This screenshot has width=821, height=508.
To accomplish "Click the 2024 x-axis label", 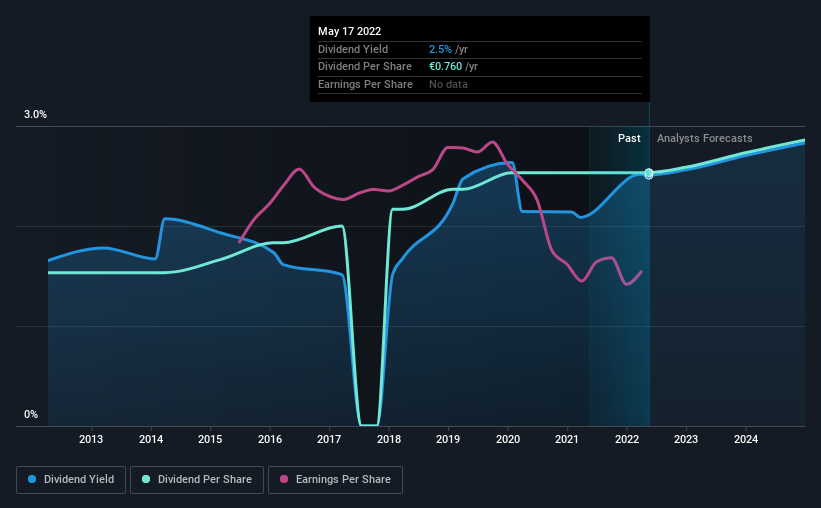I will pyautogui.click(x=746, y=439).
